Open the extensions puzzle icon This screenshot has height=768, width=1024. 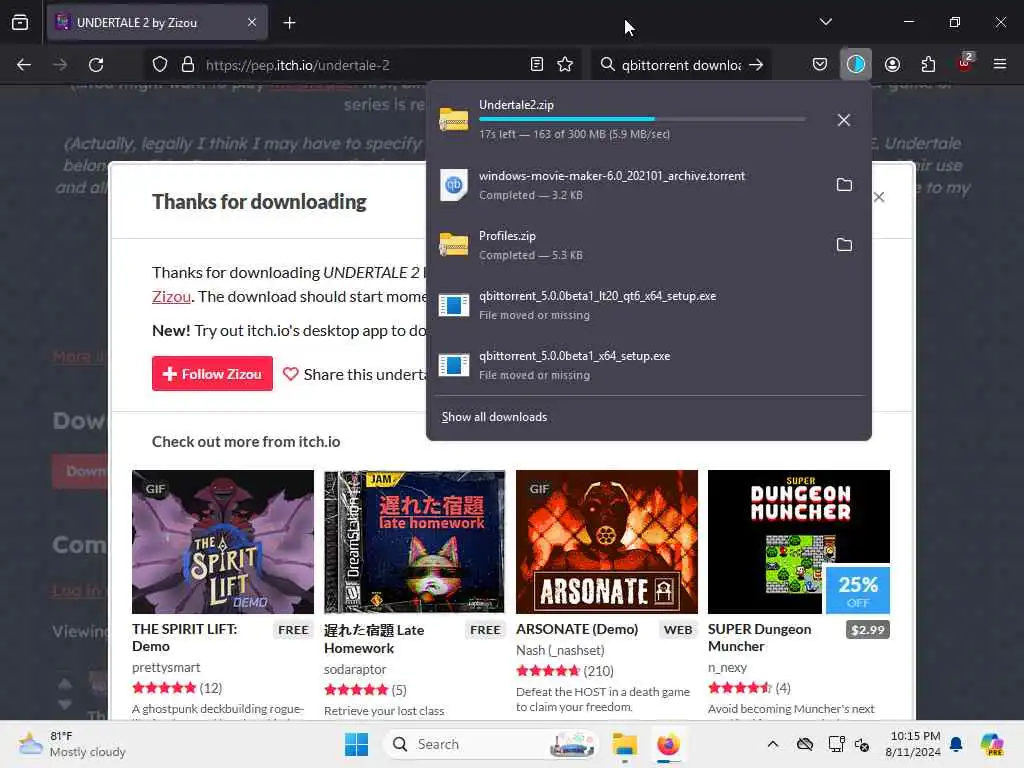tap(928, 64)
